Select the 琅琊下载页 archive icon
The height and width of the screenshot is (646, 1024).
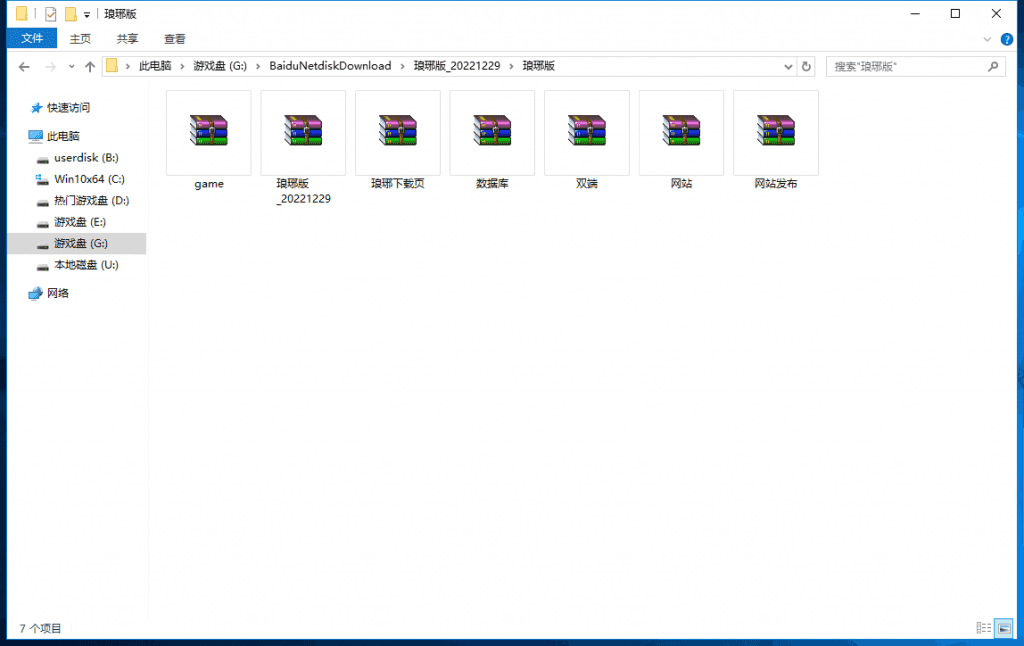[398, 131]
